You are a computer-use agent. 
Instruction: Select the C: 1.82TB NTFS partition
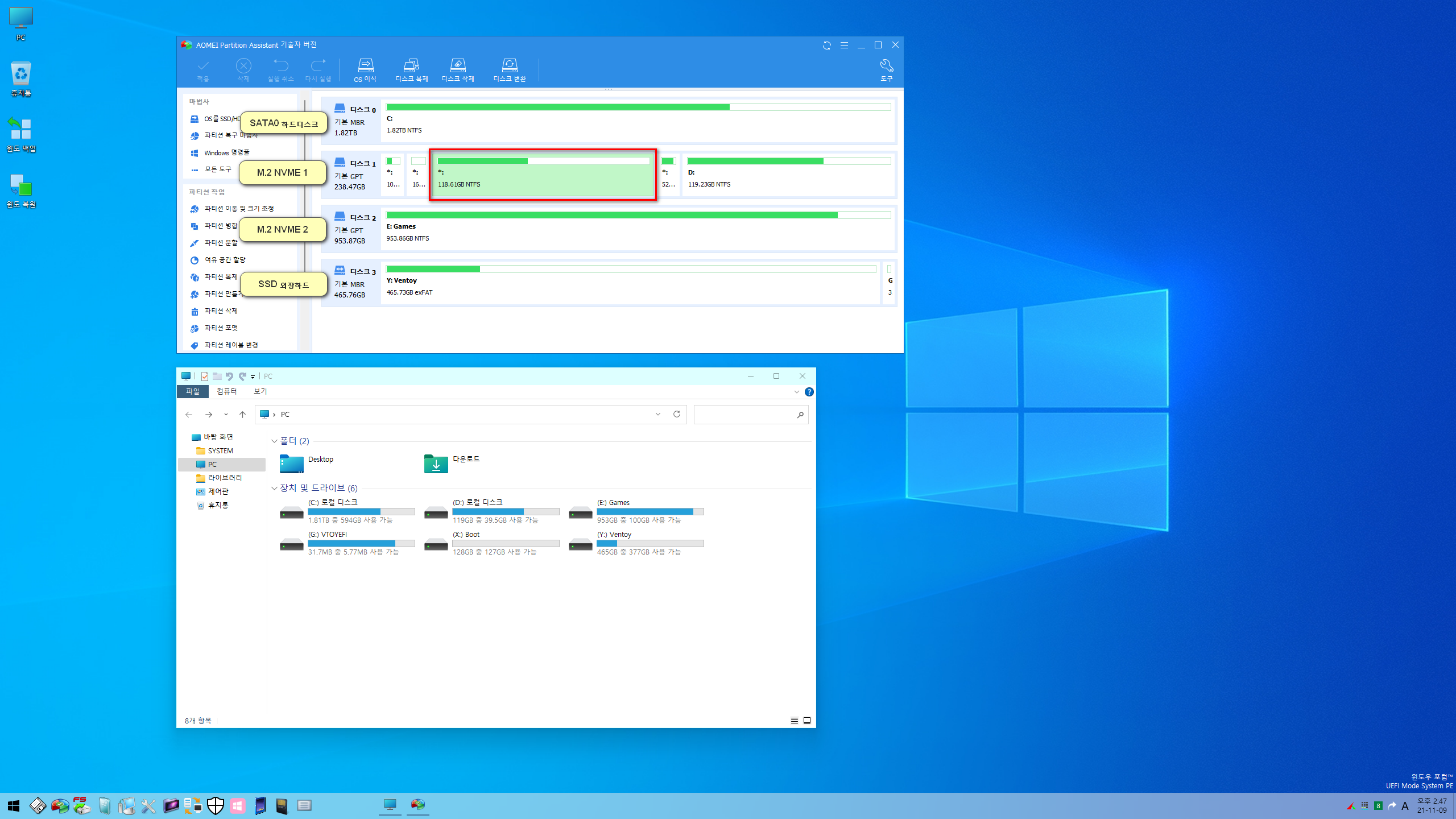point(638,120)
